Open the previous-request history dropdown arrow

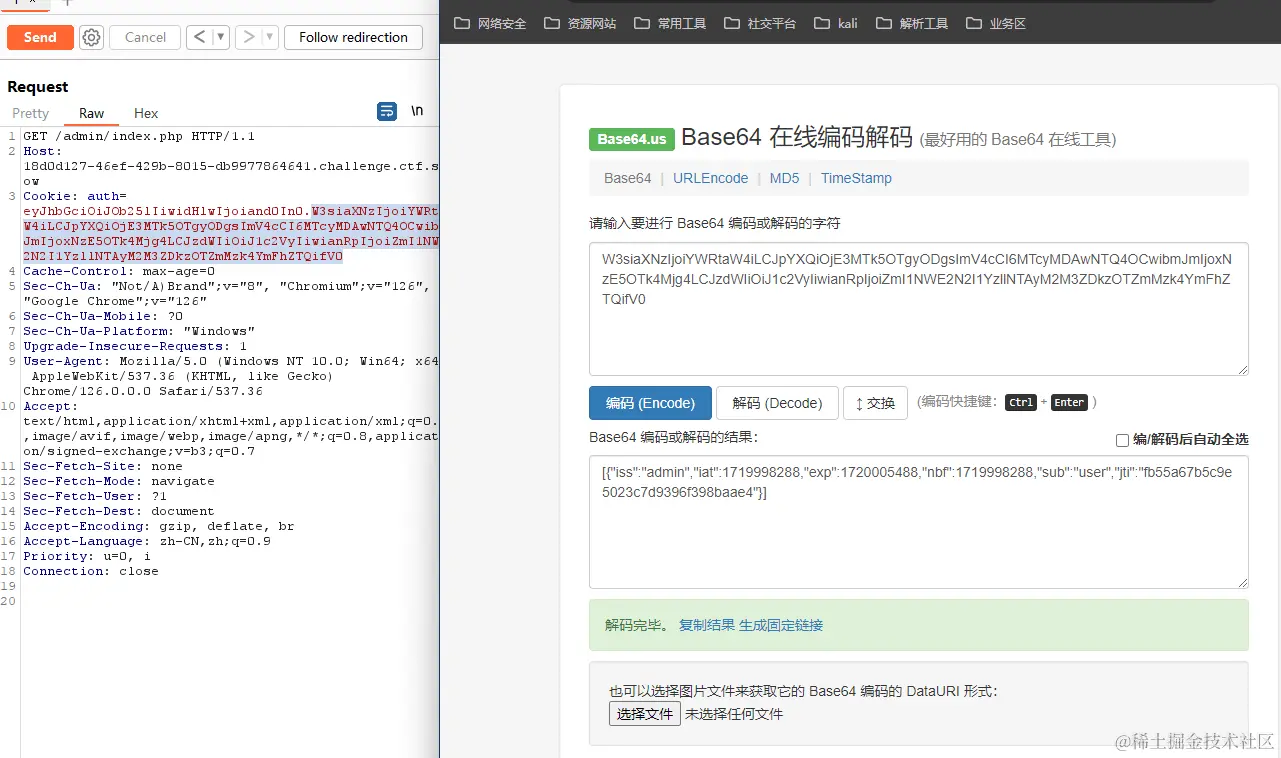(220, 37)
